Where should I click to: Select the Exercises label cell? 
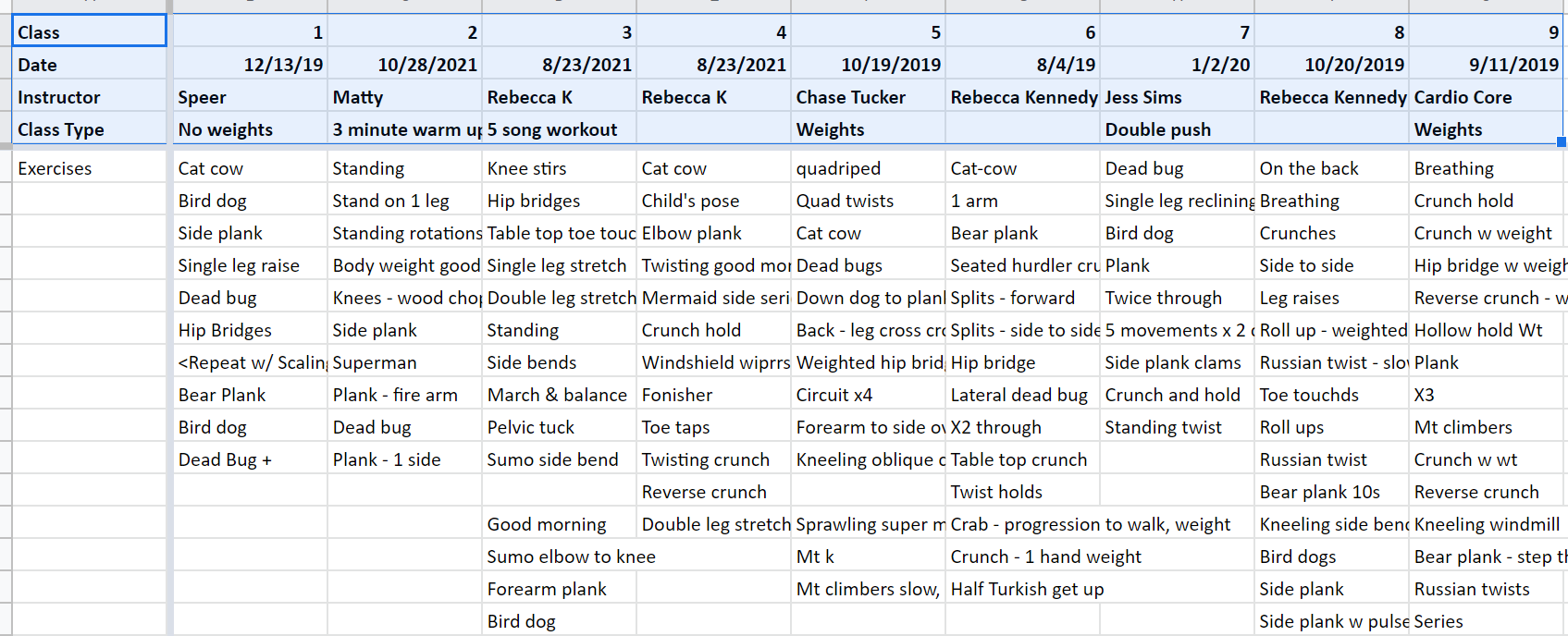[x=89, y=168]
